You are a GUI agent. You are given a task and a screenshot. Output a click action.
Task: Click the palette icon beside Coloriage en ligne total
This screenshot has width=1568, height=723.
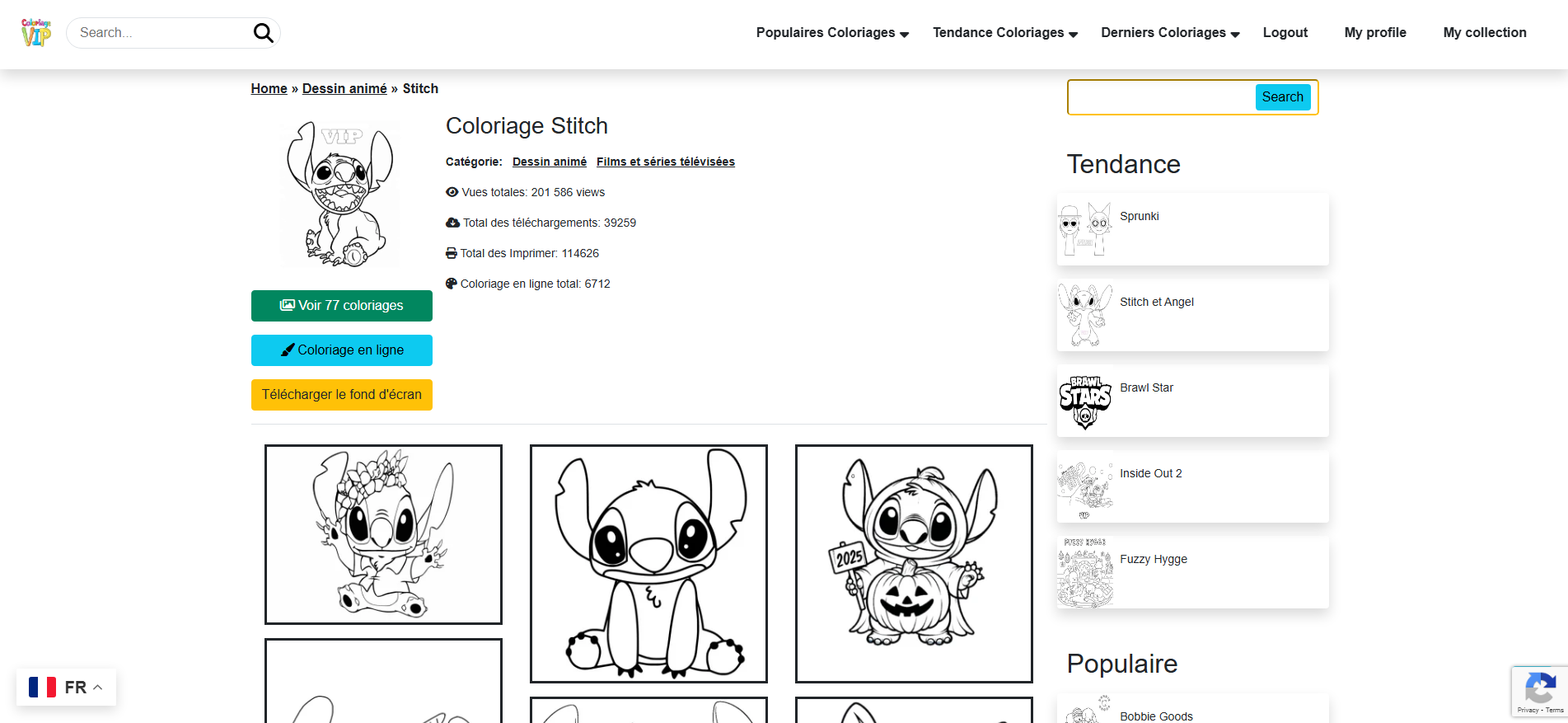(451, 284)
